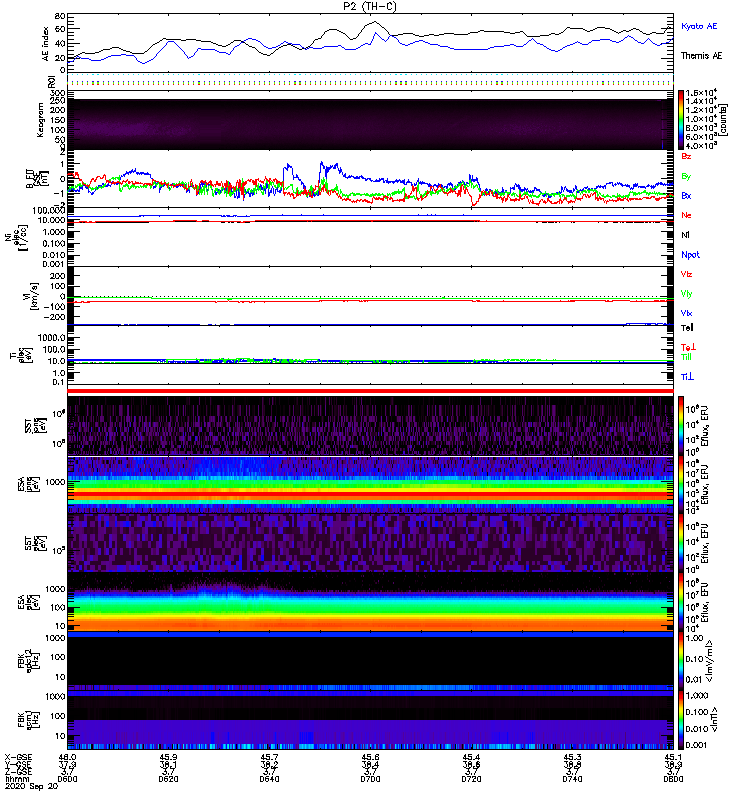The width and height of the screenshot is (750, 800).
Task: Click the 0700 time axis tick label
Action: coord(370,779)
